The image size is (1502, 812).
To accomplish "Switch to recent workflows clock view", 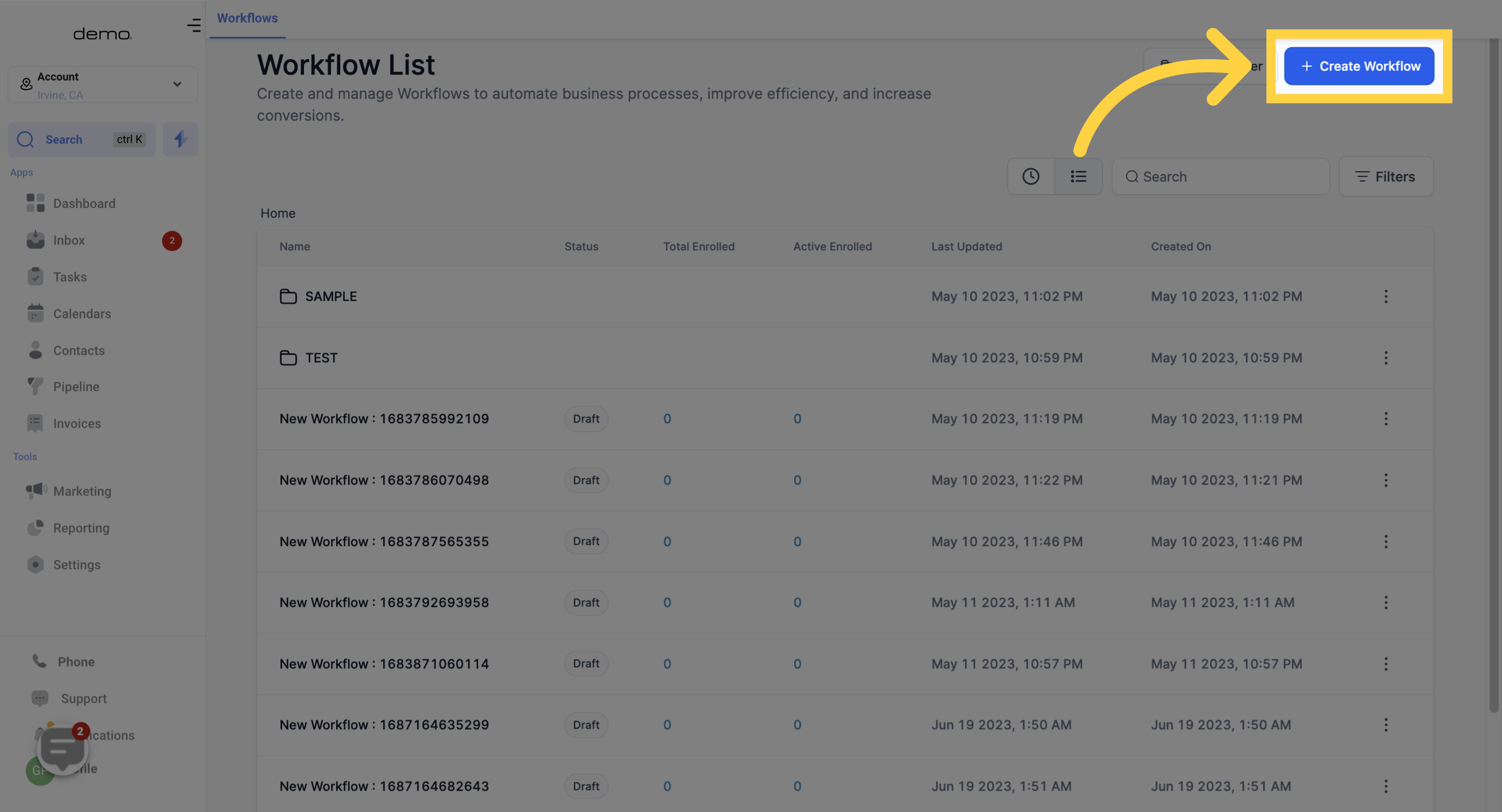I will 1031,176.
